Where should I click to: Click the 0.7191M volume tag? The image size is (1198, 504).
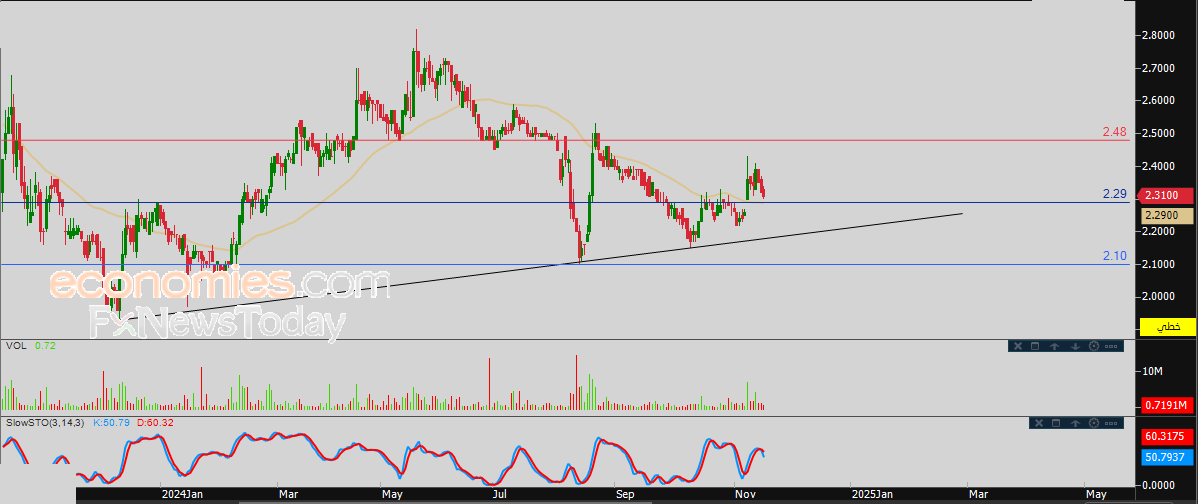click(x=1167, y=405)
